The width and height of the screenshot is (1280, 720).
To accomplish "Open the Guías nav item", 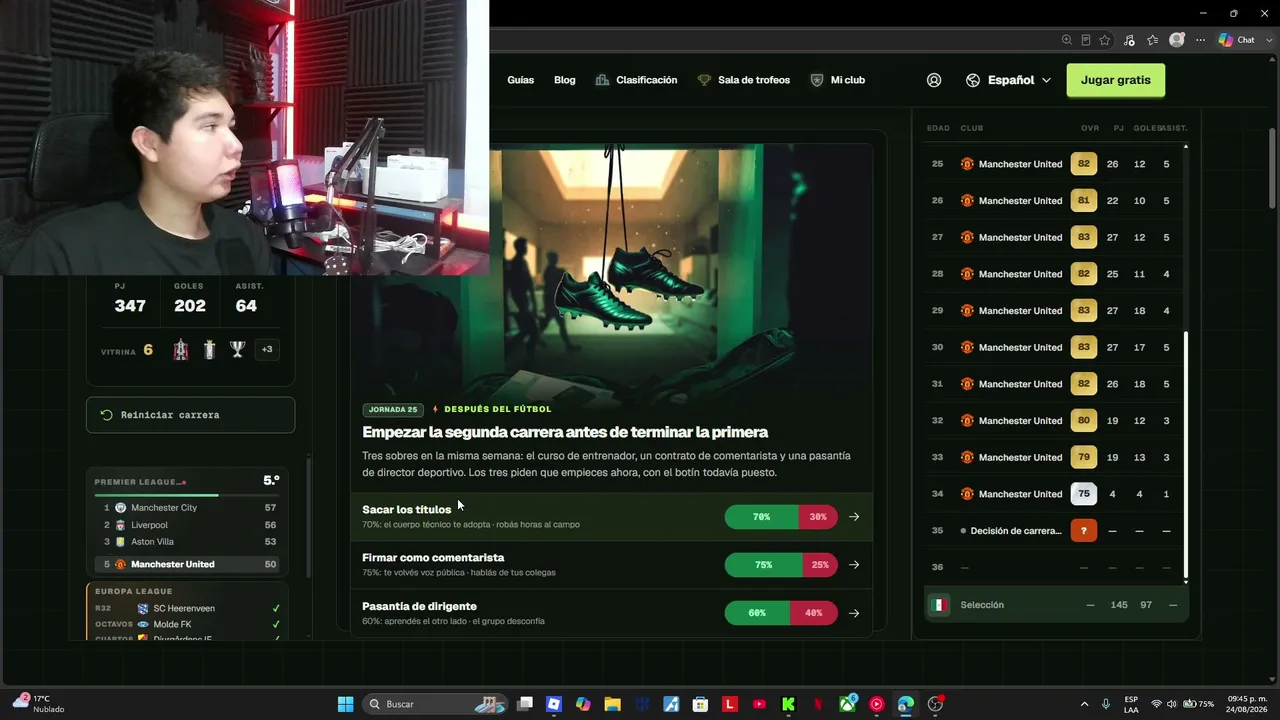I will point(520,80).
